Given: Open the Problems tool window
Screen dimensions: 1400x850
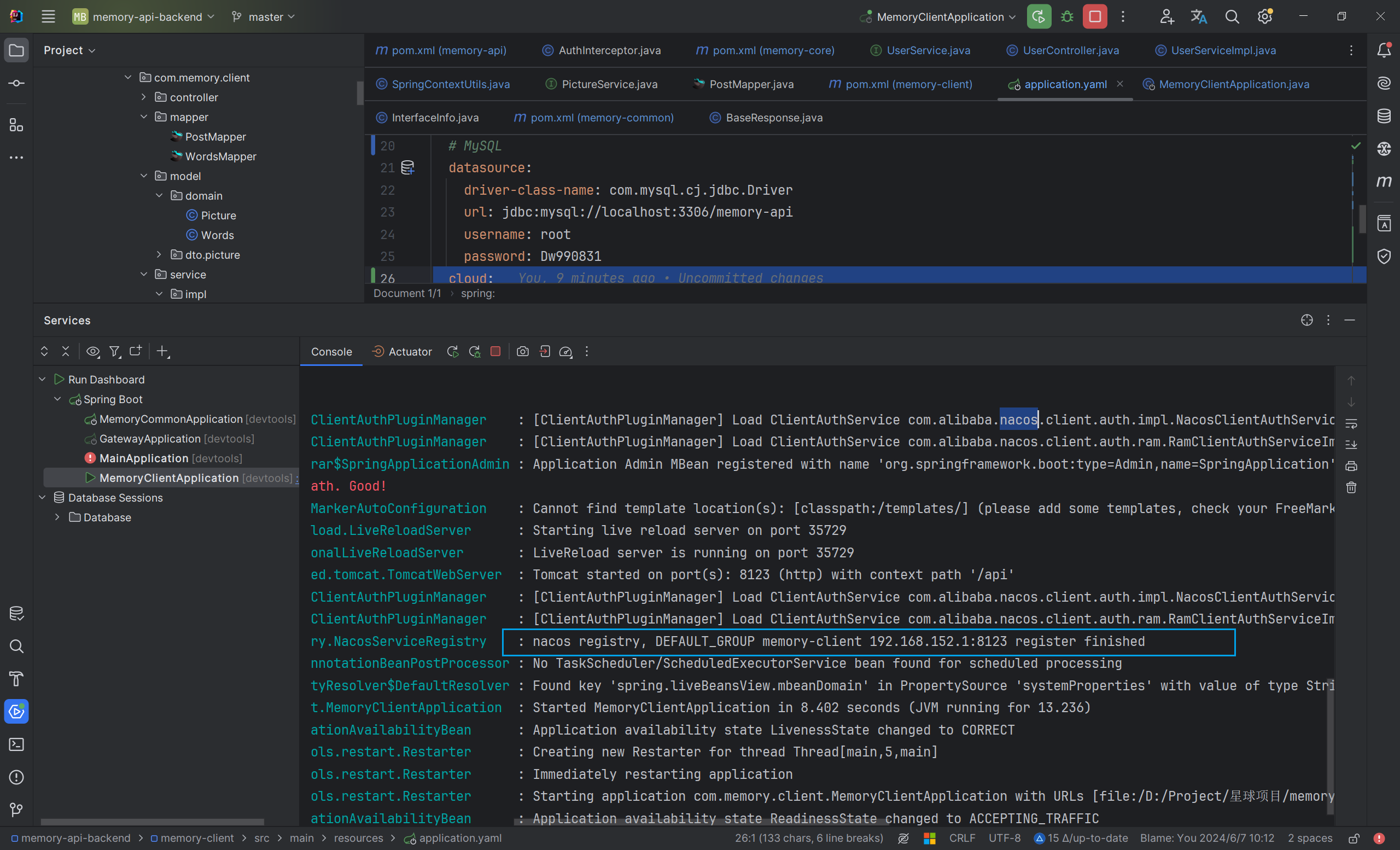Looking at the screenshot, I should (x=16, y=777).
